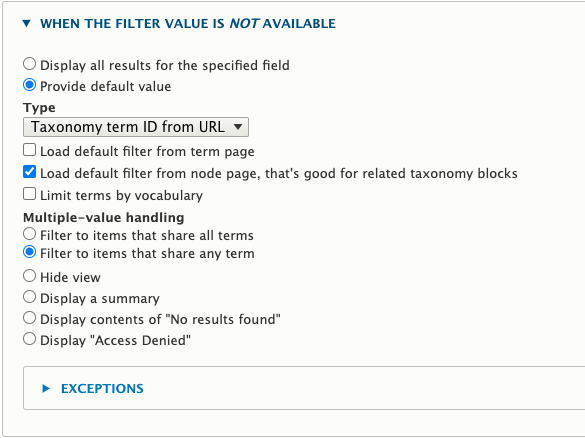Click the Load default filter from term page label
This screenshot has height=438, width=585.
pos(147,151)
